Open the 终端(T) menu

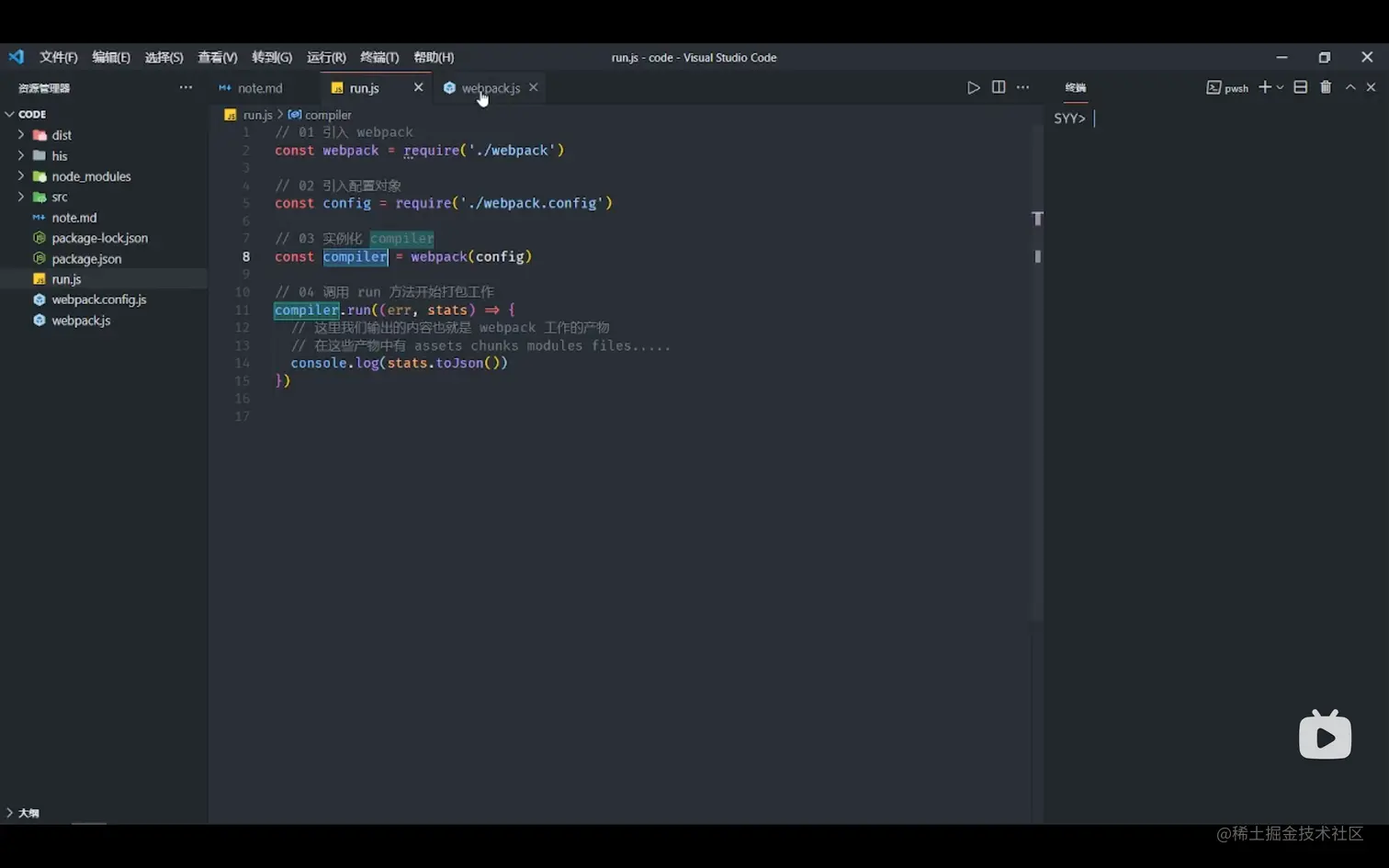379,57
